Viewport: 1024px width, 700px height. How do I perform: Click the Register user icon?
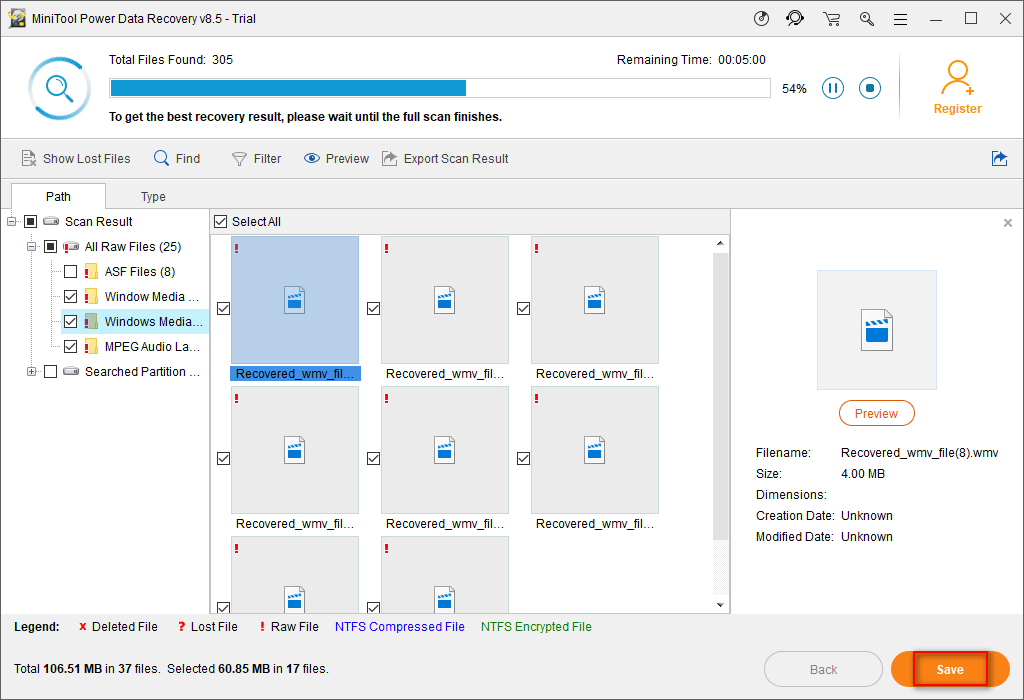tap(957, 78)
